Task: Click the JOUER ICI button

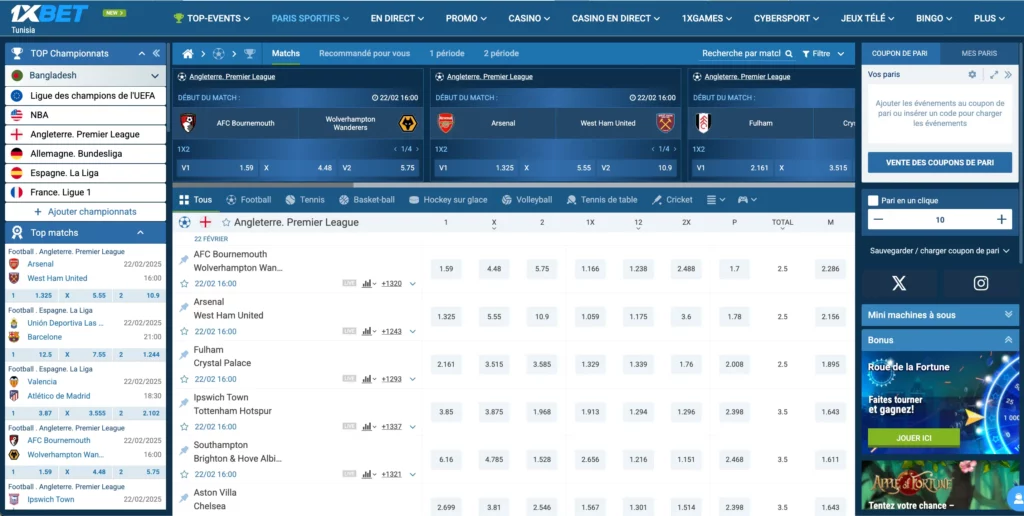Action: [x=914, y=438]
